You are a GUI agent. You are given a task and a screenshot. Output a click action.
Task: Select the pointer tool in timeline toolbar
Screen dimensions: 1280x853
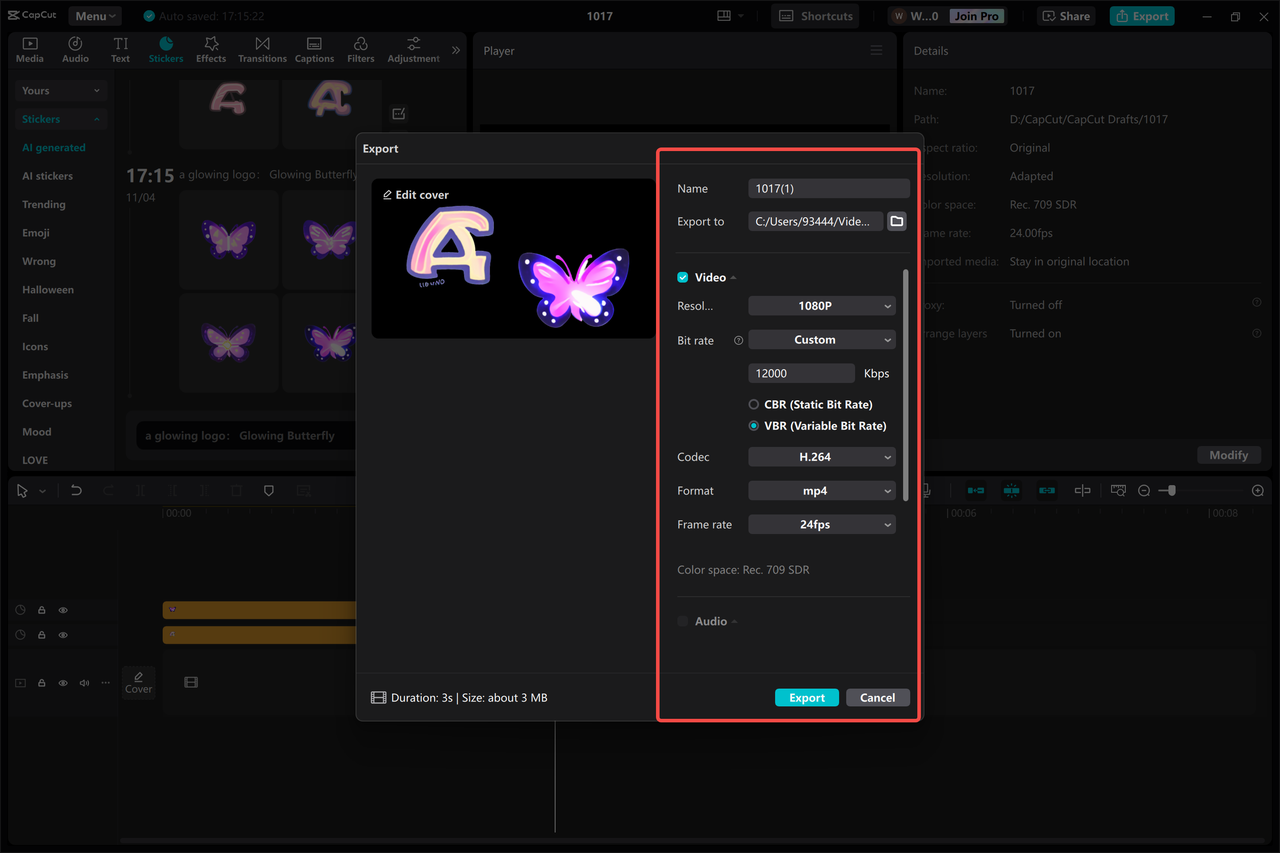tap(23, 491)
